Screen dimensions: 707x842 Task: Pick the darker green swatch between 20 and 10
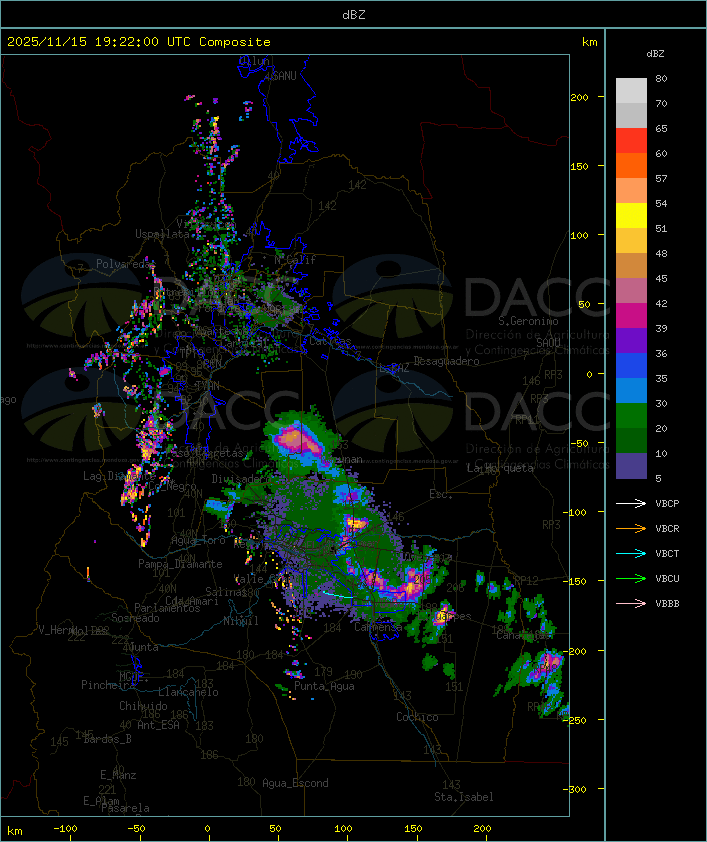(x=631, y=440)
